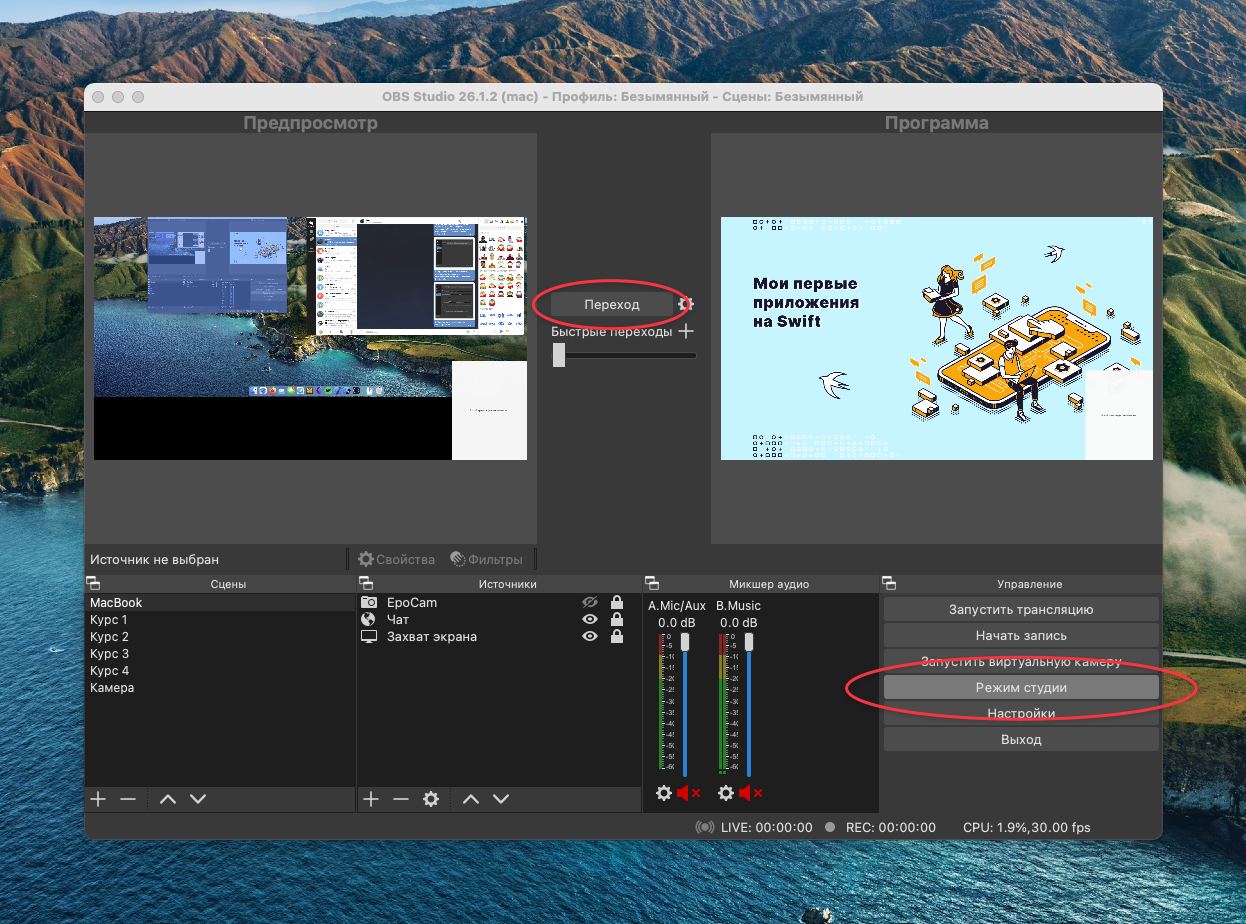
Task: Click the REC status dot indicator
Action: pos(830,827)
